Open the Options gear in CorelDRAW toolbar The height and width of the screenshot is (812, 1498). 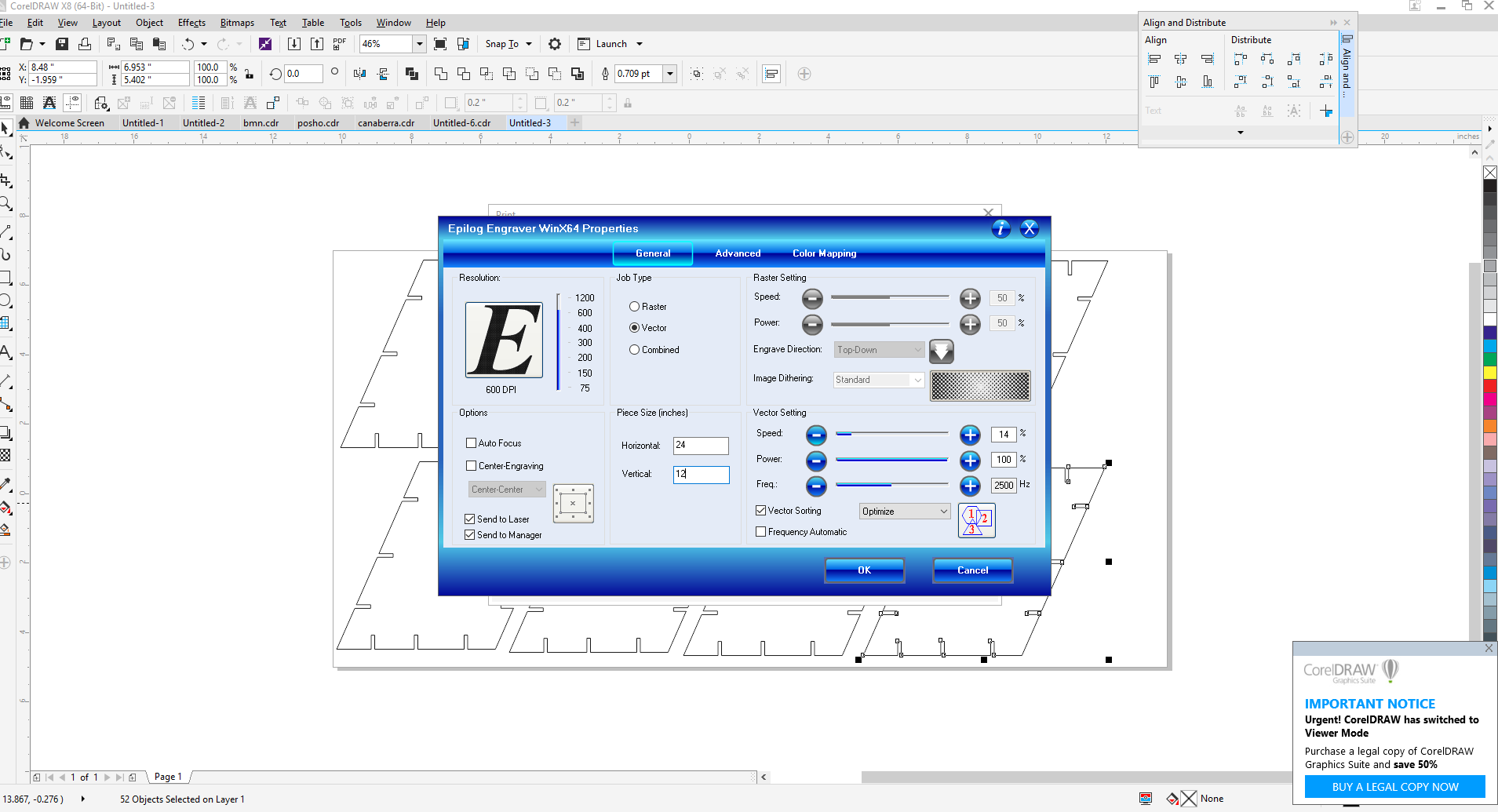(x=555, y=44)
